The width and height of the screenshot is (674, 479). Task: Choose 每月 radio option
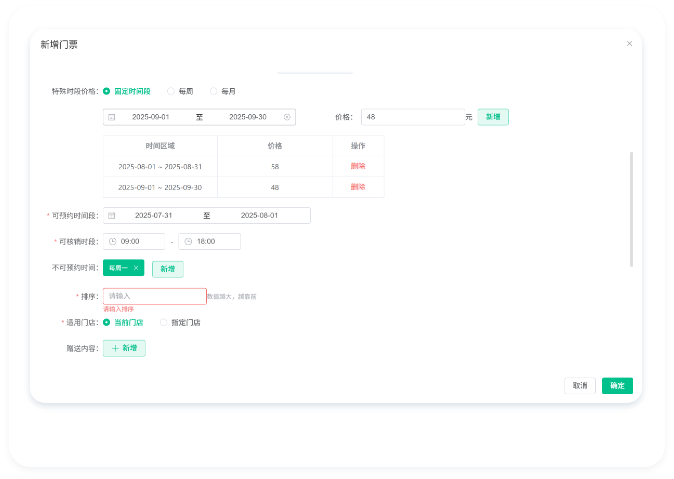(212, 91)
